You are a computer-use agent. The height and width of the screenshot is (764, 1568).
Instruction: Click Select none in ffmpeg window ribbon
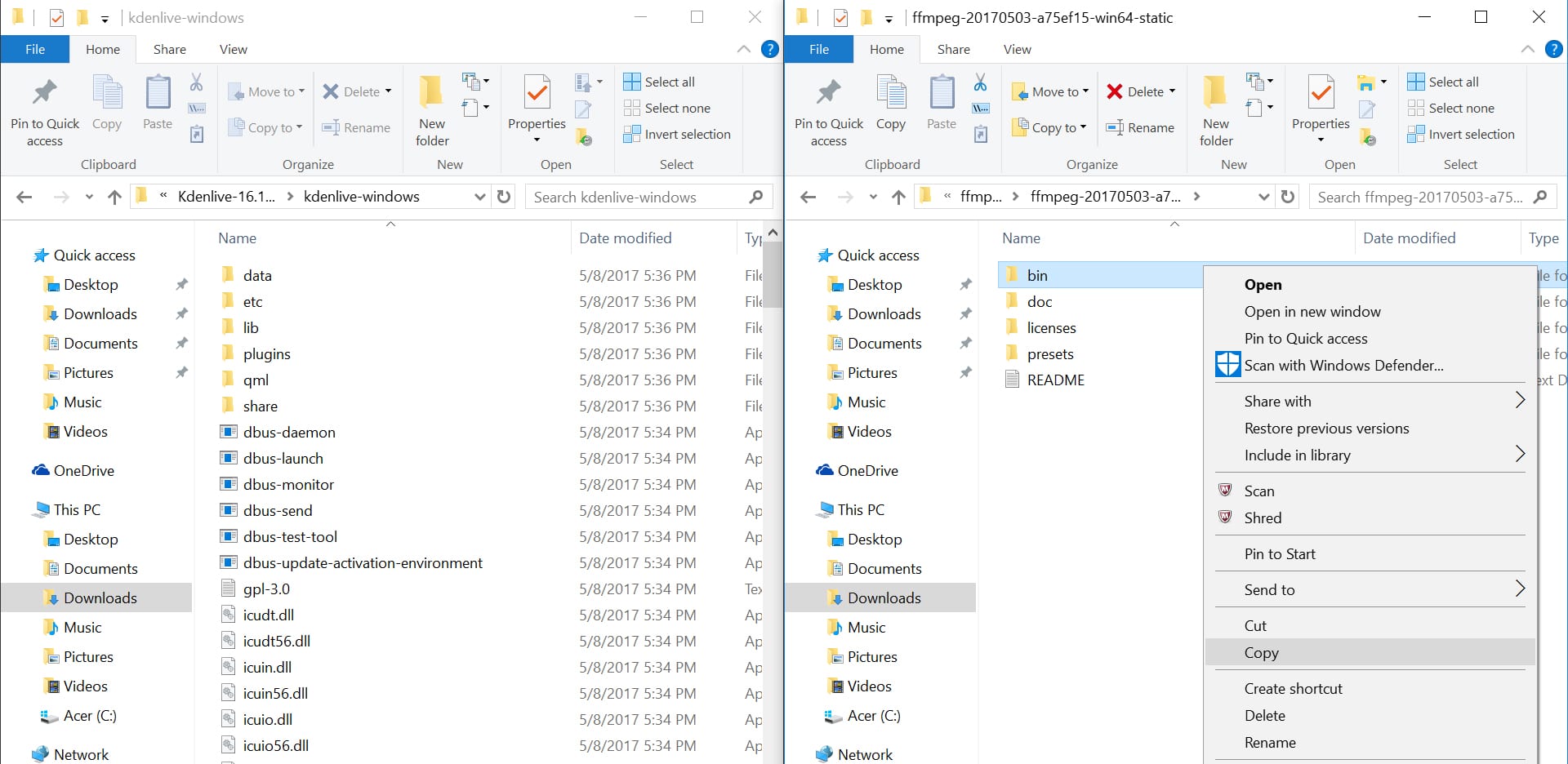(x=1451, y=108)
